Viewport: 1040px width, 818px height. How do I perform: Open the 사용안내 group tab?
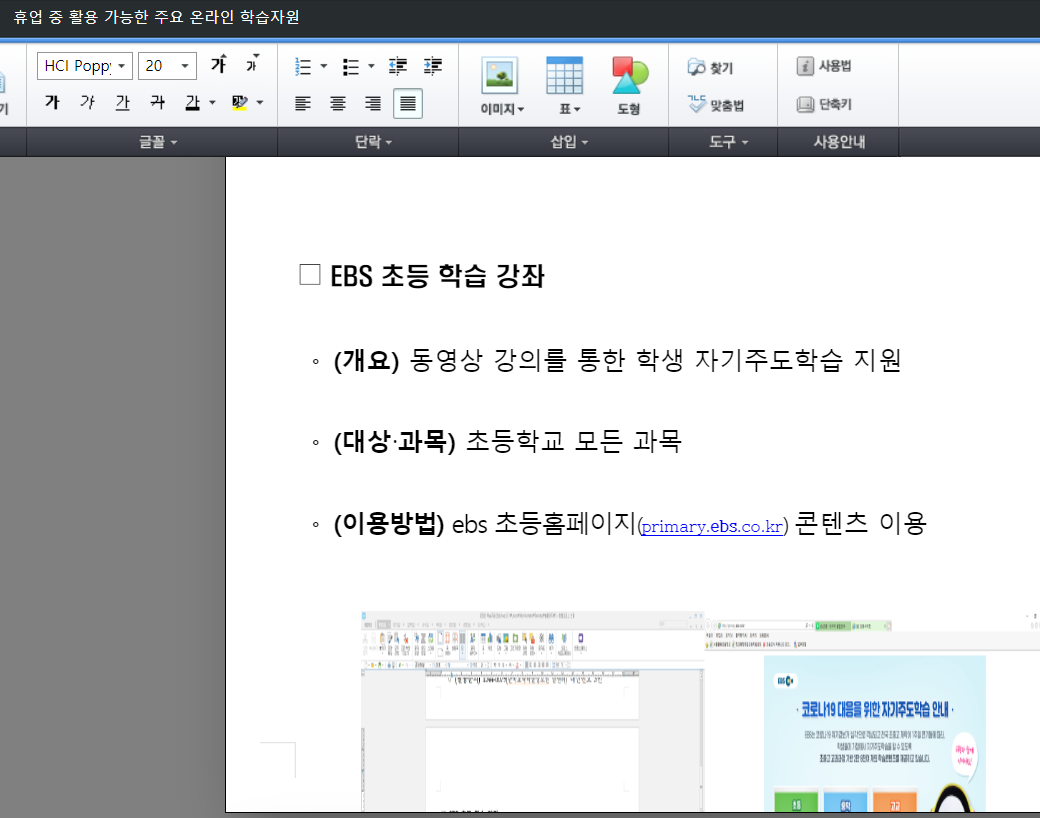click(839, 142)
